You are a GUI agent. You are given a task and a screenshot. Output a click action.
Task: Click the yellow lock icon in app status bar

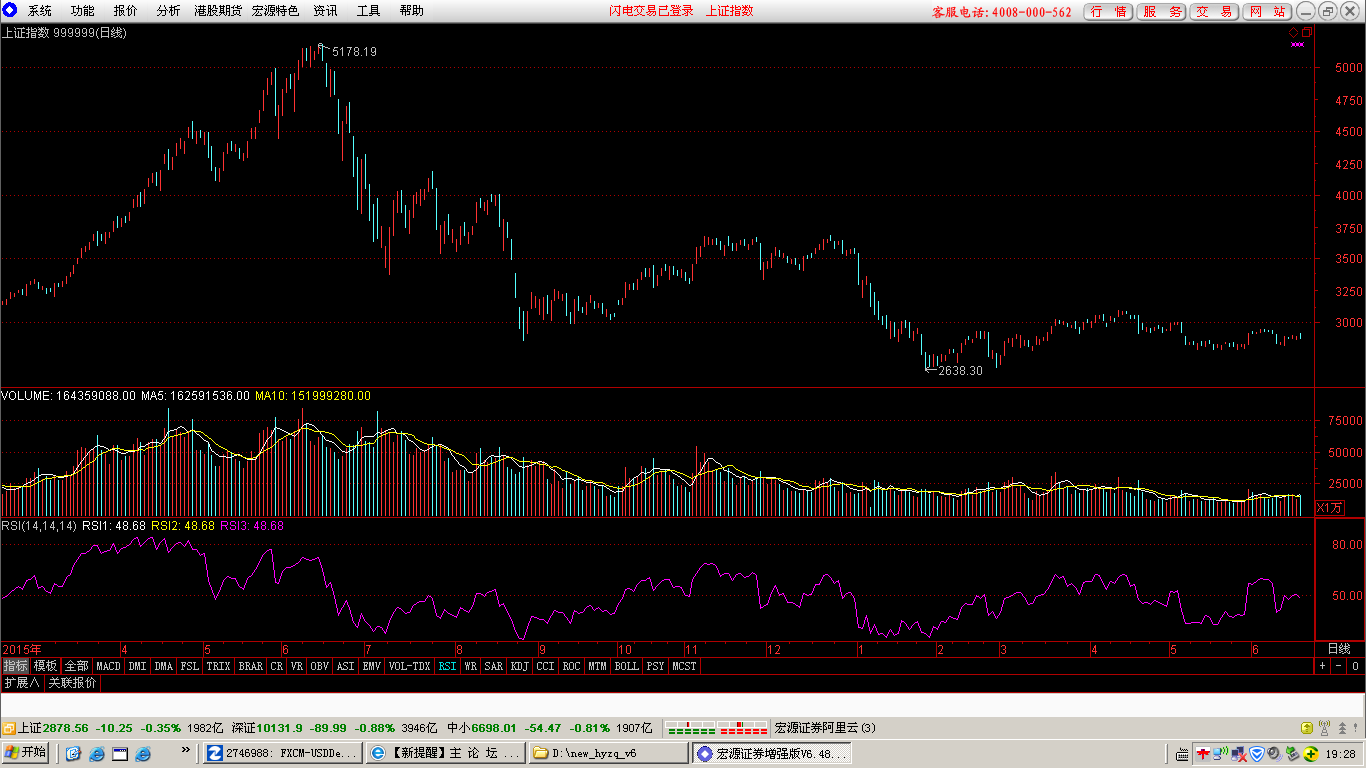click(x=1306, y=728)
